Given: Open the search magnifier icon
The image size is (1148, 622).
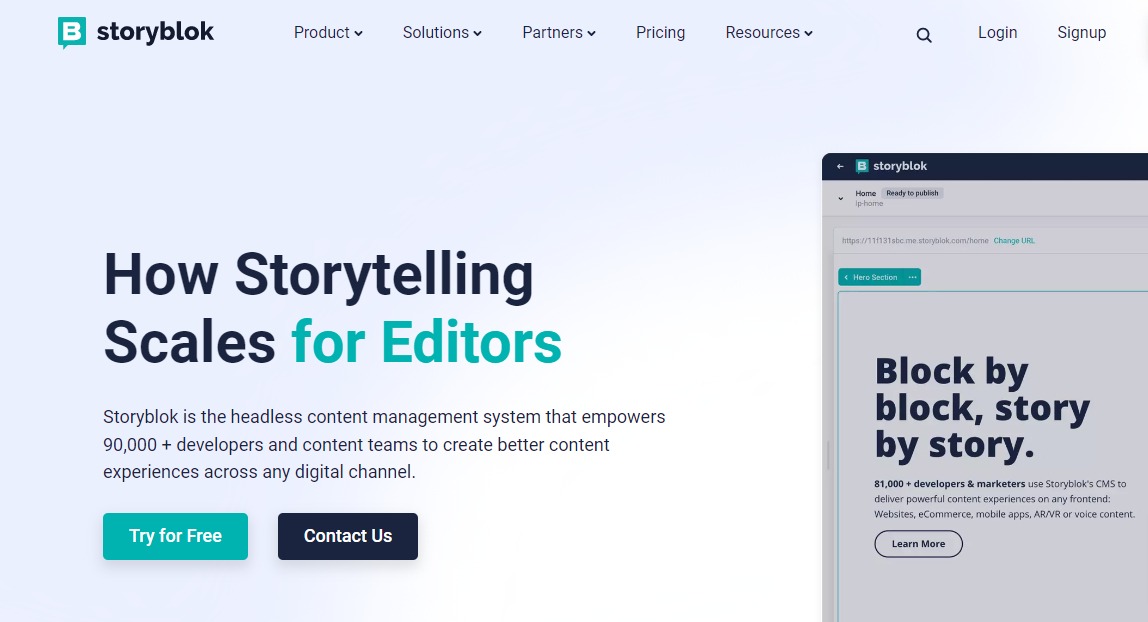Looking at the screenshot, I should tap(924, 35).
